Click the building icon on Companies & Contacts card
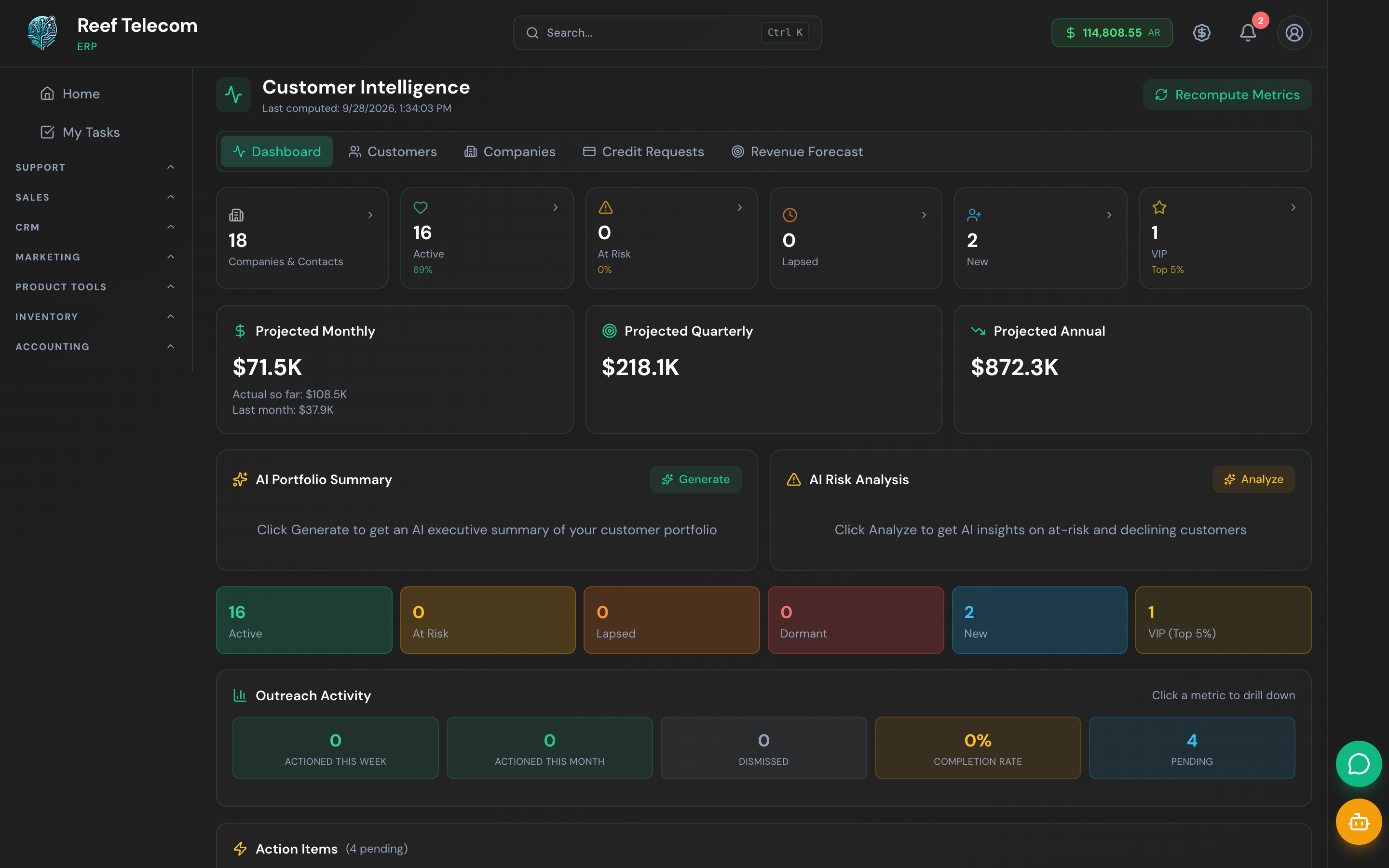 pyautogui.click(x=236, y=215)
